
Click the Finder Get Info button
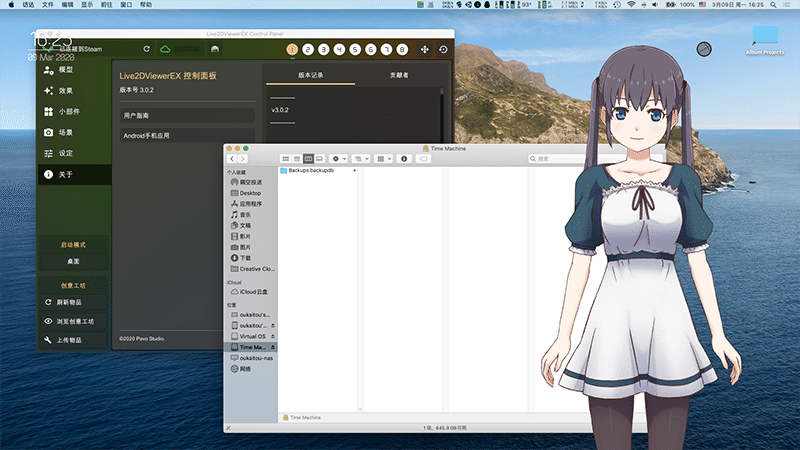404,159
